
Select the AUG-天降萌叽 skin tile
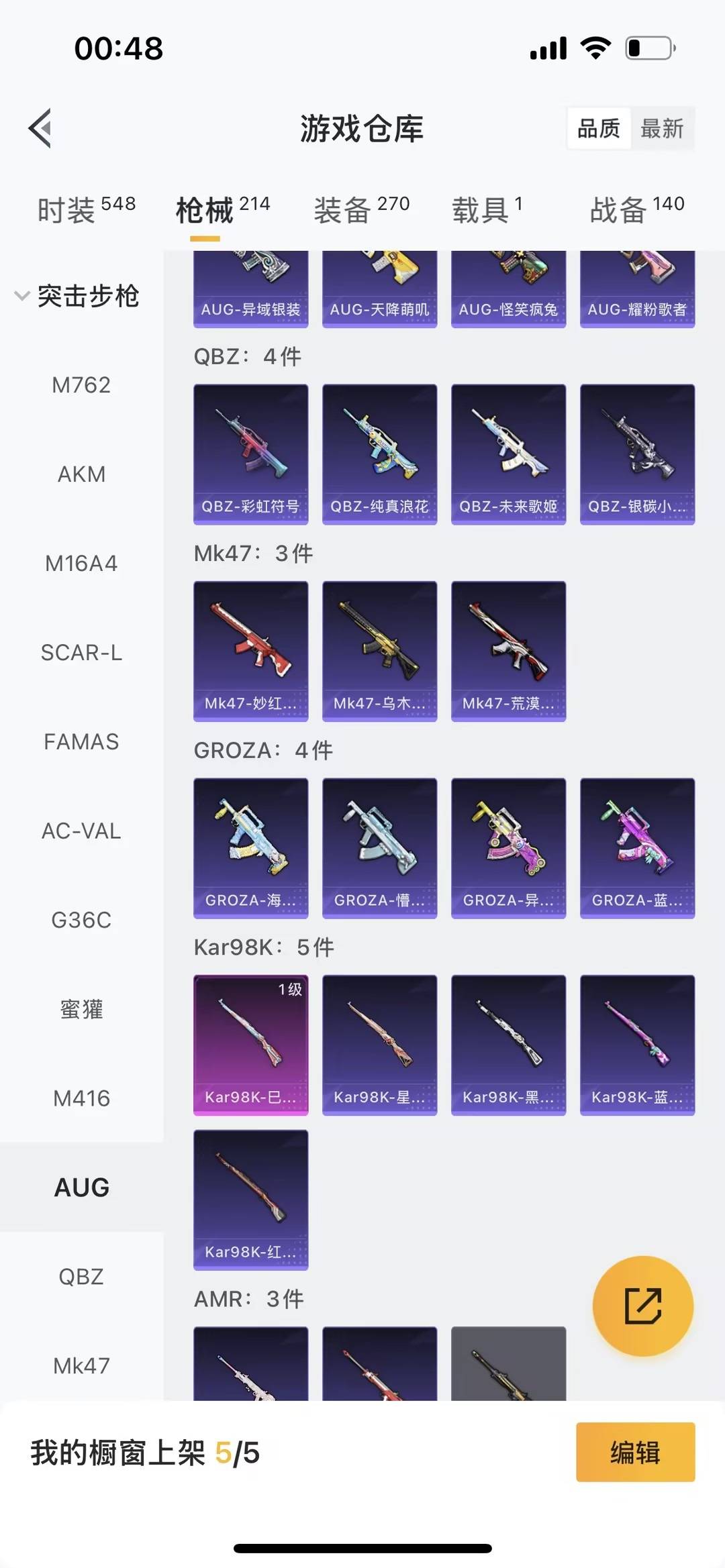(x=379, y=289)
